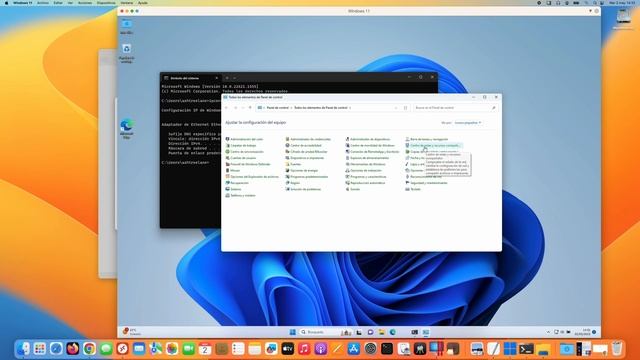
Task: Open Archivo menu in macOS menu bar
Action: point(43,3)
